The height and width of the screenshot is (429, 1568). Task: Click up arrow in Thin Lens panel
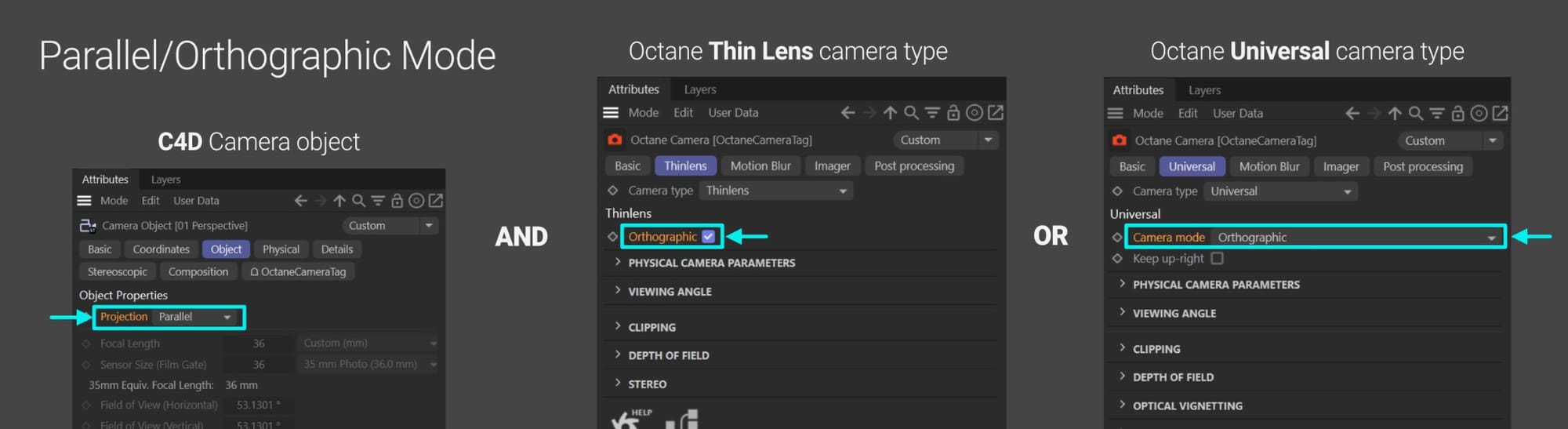pos(890,113)
